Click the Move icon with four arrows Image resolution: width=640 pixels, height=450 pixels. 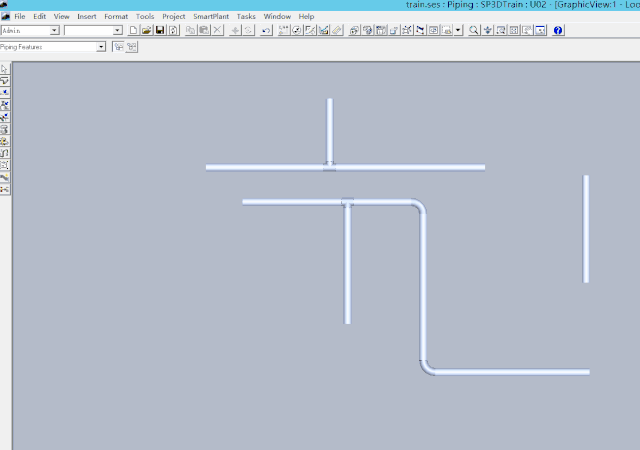coord(235,30)
